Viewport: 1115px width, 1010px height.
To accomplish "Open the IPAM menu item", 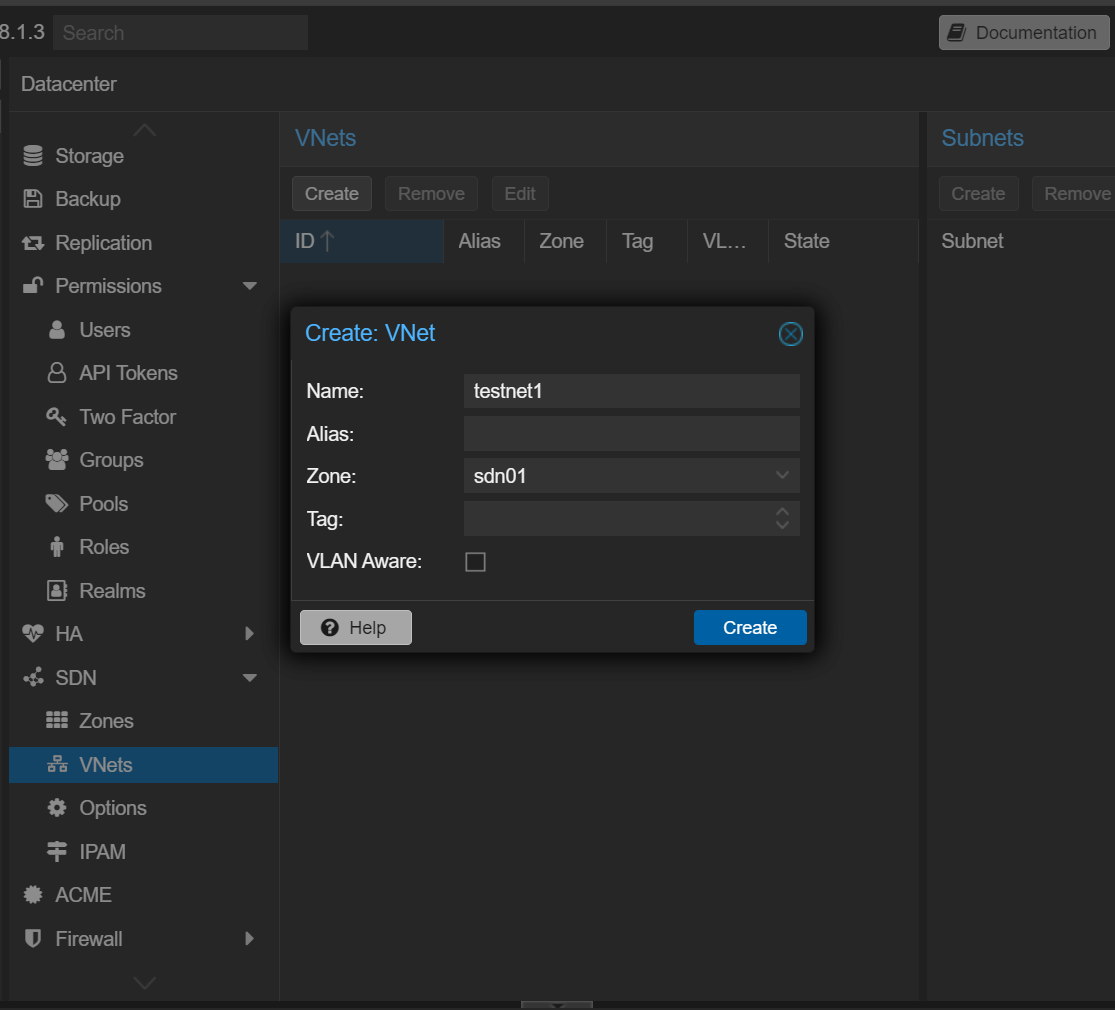I will click(102, 852).
